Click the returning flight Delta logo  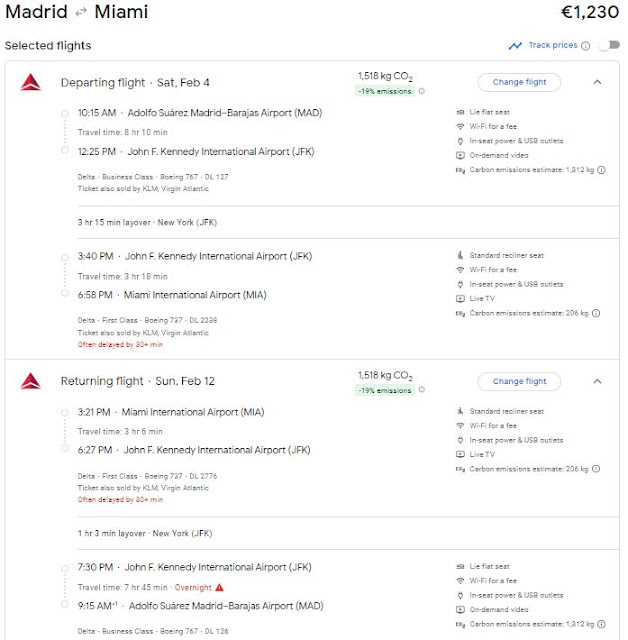30,381
